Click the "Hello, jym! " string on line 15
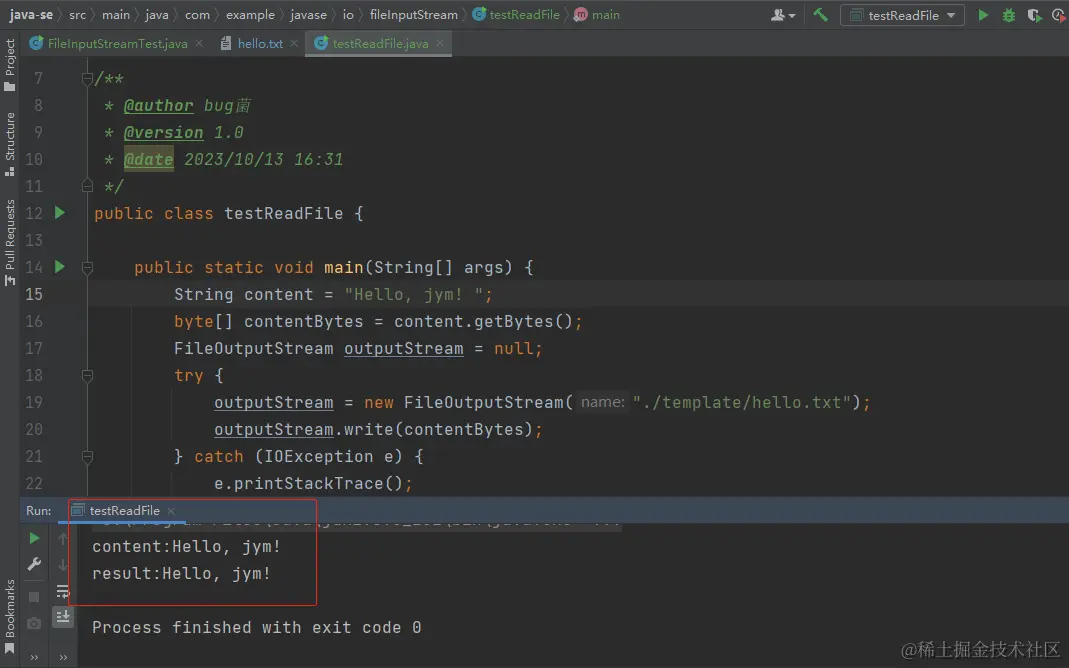1069x668 pixels. pos(414,294)
